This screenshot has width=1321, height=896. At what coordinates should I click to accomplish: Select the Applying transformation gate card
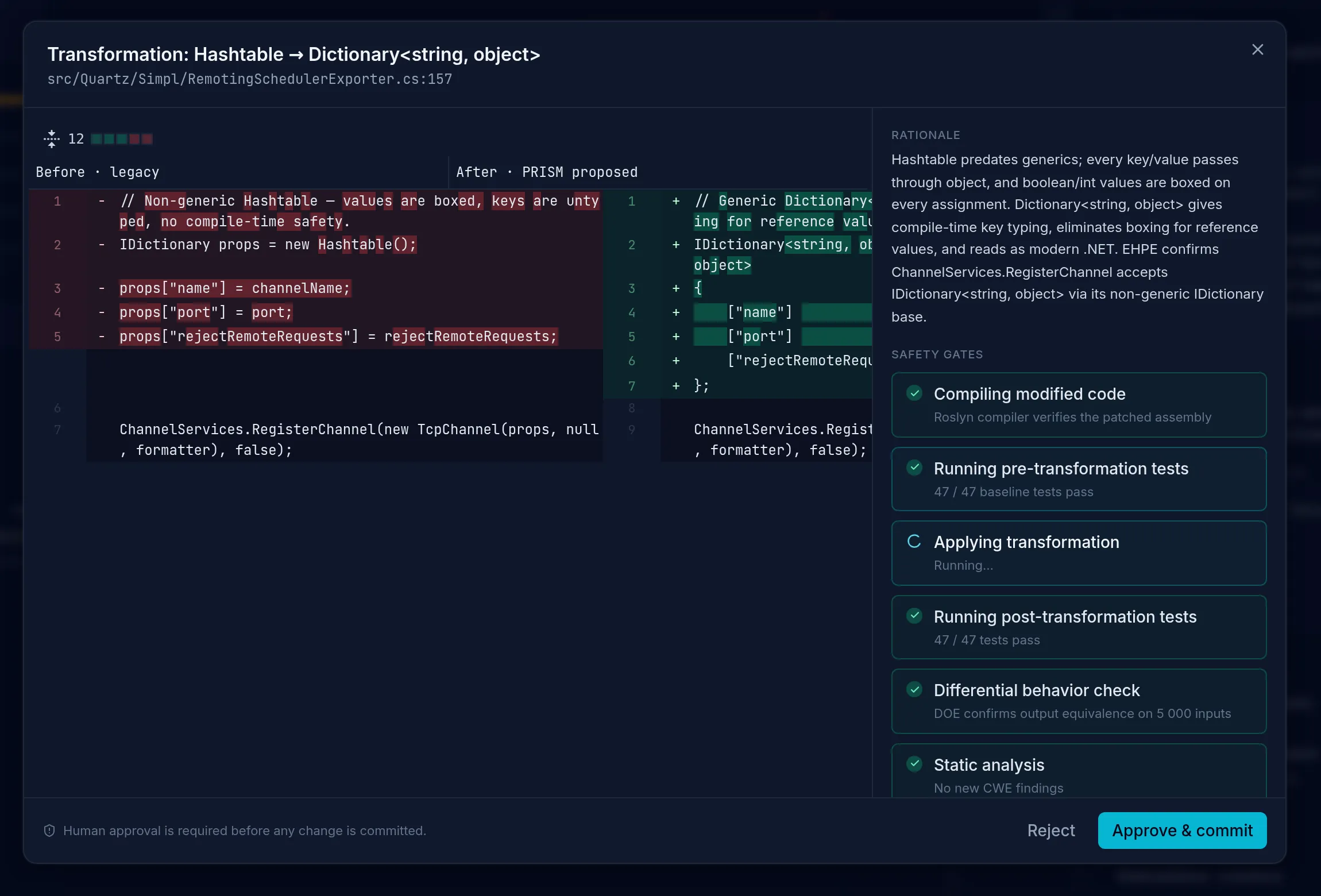tap(1079, 553)
